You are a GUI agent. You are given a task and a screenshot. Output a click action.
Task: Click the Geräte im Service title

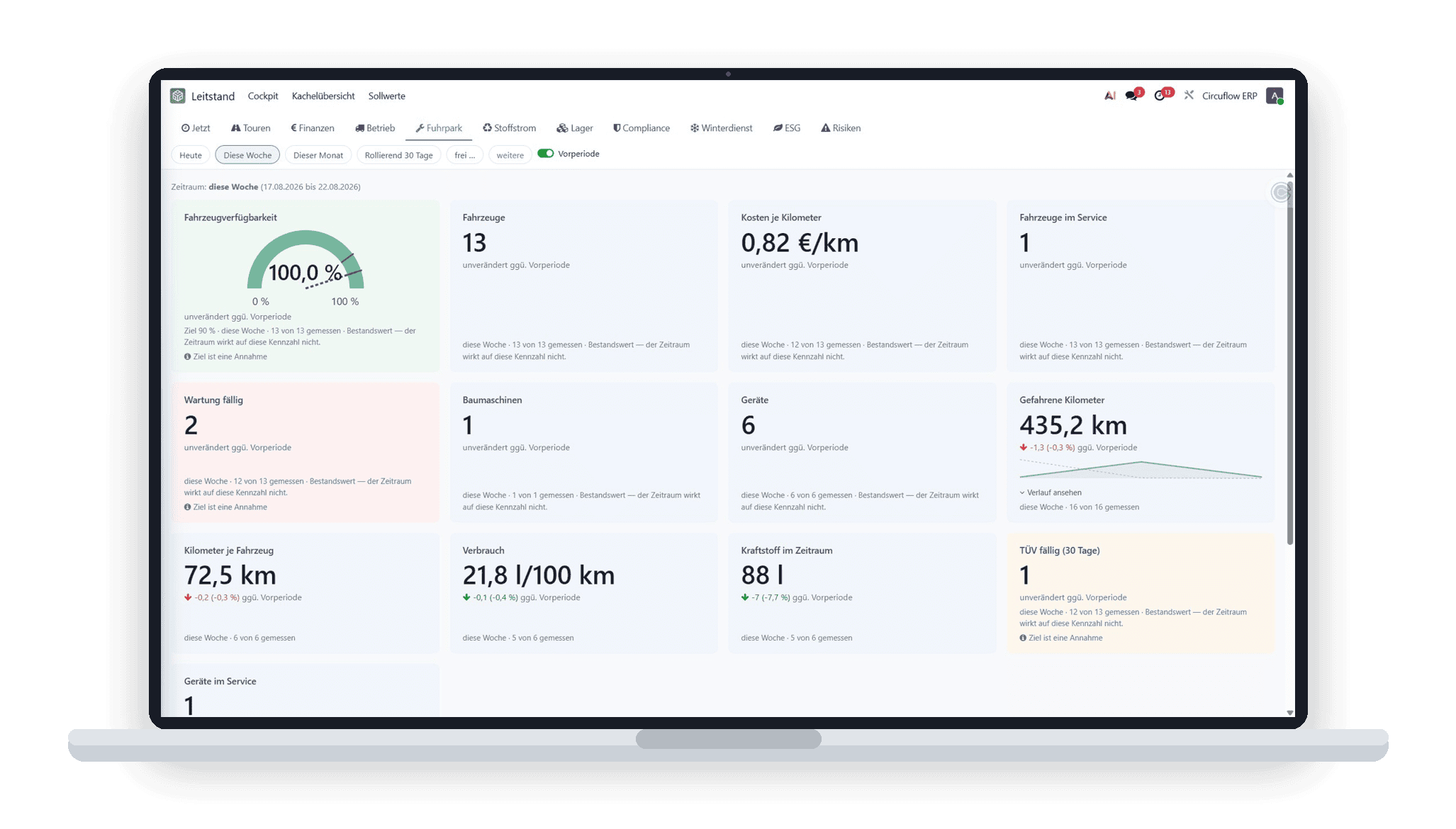[220, 682]
